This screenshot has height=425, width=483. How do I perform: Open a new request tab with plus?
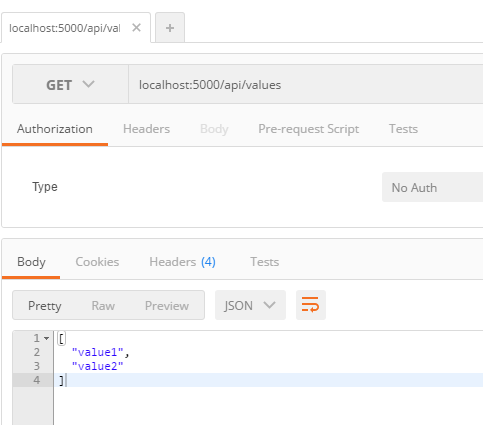click(x=170, y=28)
